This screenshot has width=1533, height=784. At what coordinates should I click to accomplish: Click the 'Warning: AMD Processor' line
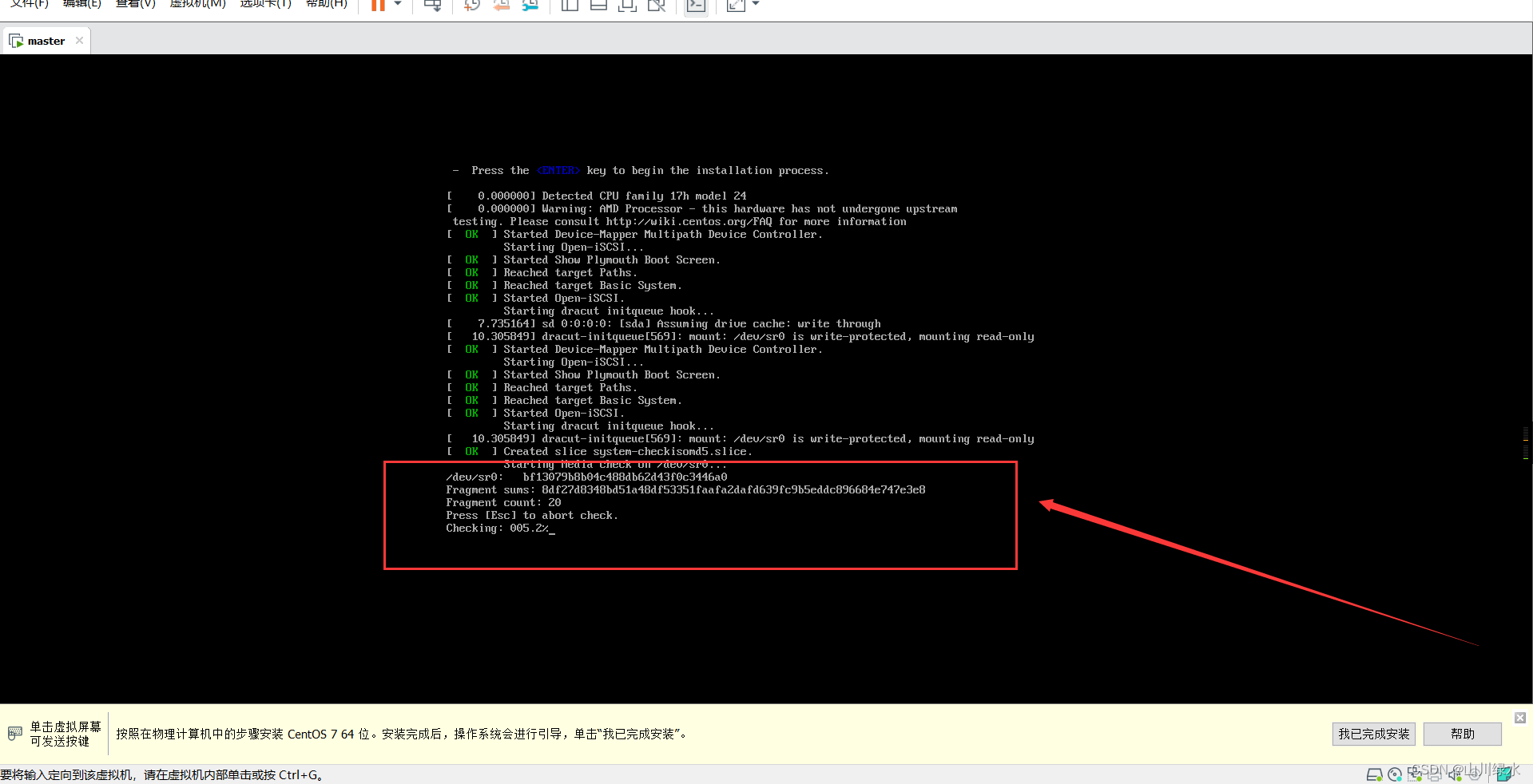[702, 209]
